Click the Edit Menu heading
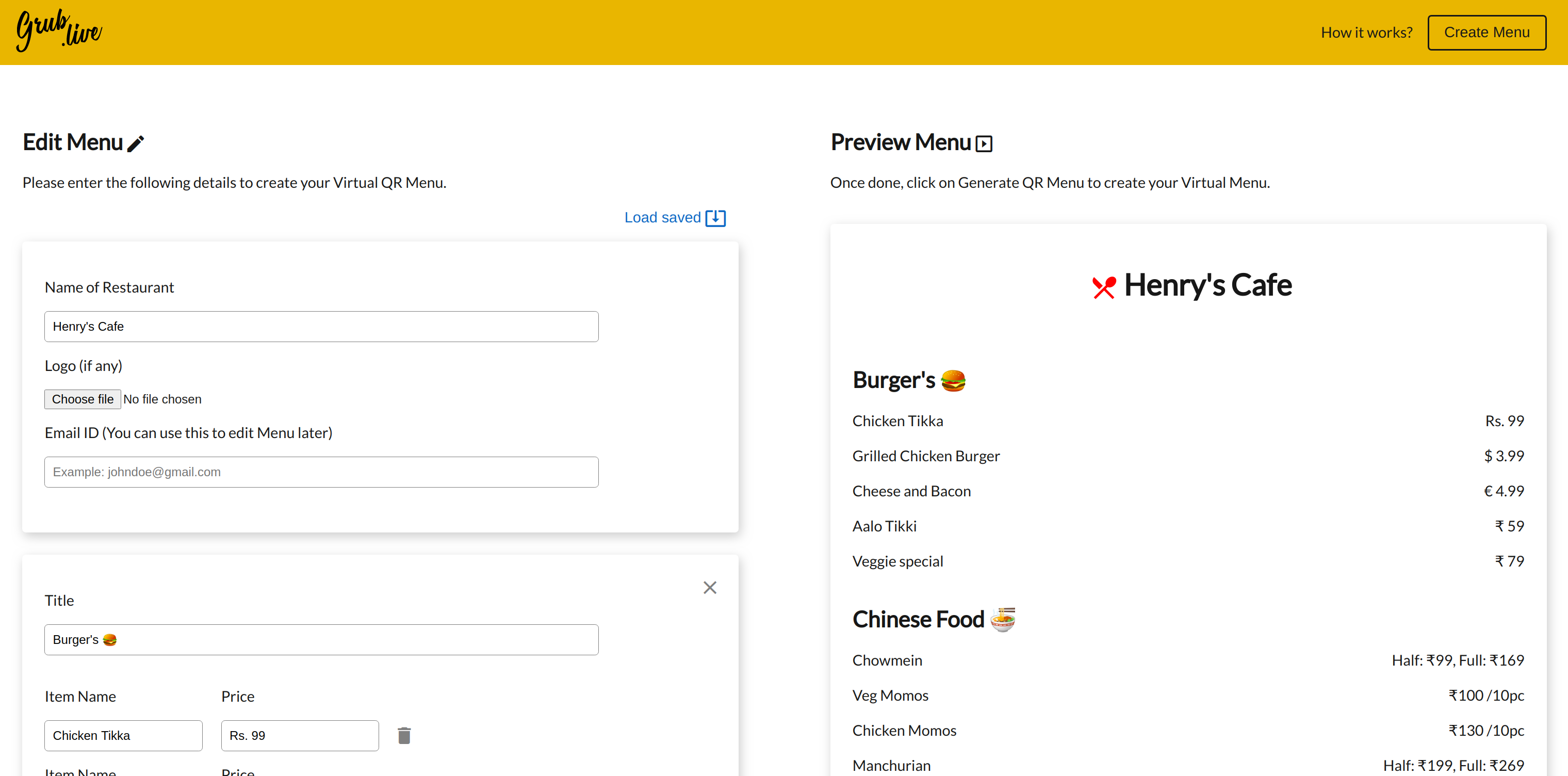The height and width of the screenshot is (776, 1568). pyautogui.click(x=73, y=142)
